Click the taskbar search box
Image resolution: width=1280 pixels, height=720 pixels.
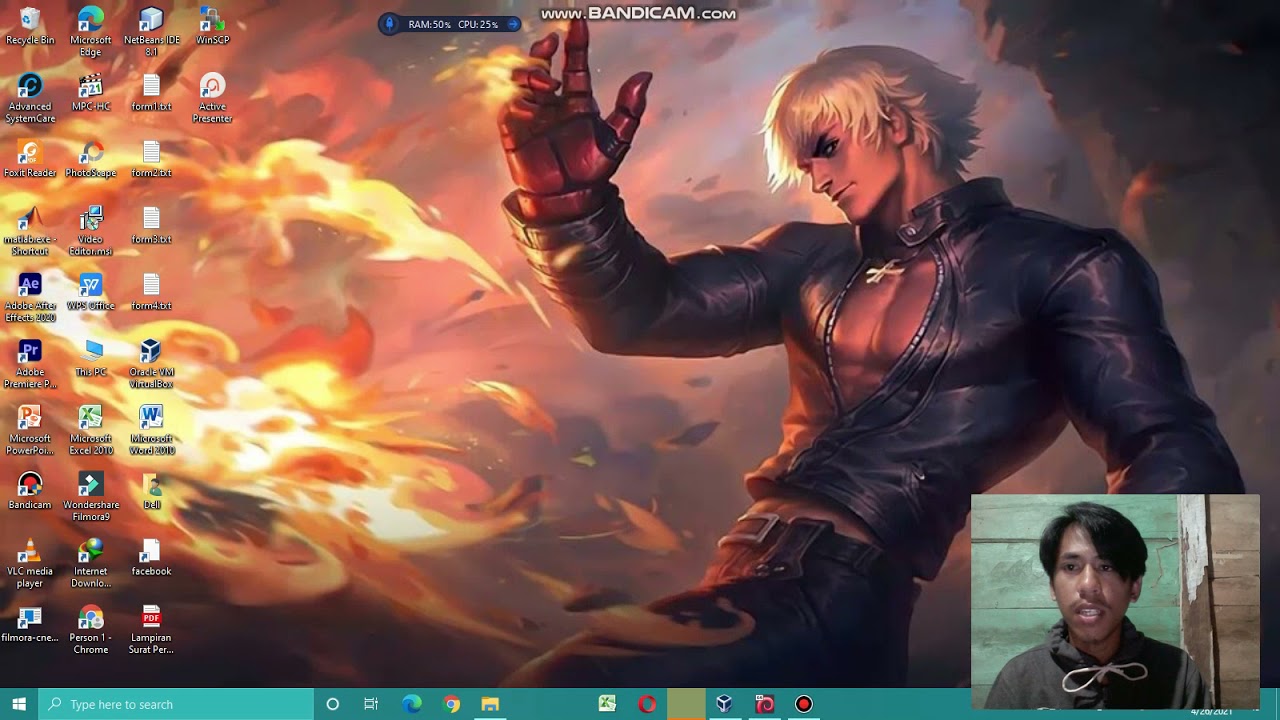(176, 704)
